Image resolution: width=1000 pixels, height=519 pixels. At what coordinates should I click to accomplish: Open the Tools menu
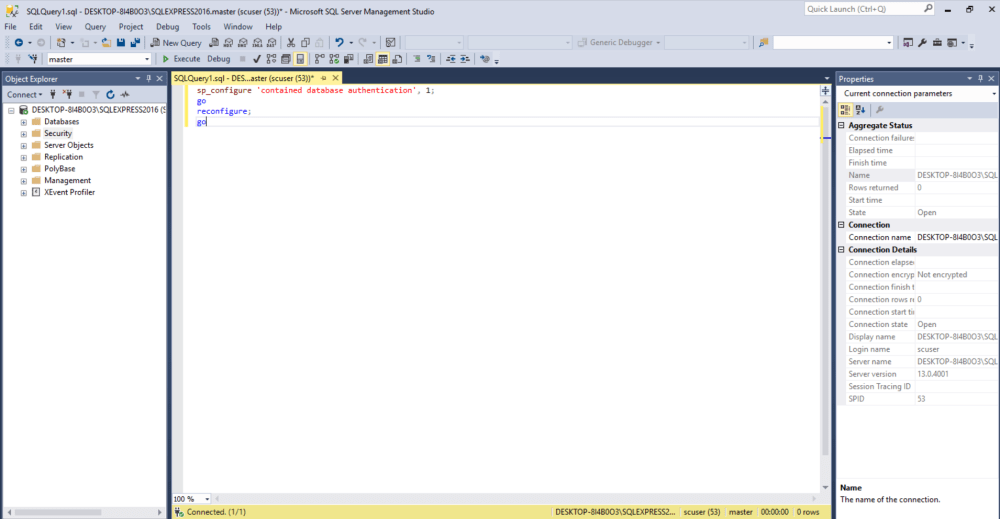tap(201, 27)
